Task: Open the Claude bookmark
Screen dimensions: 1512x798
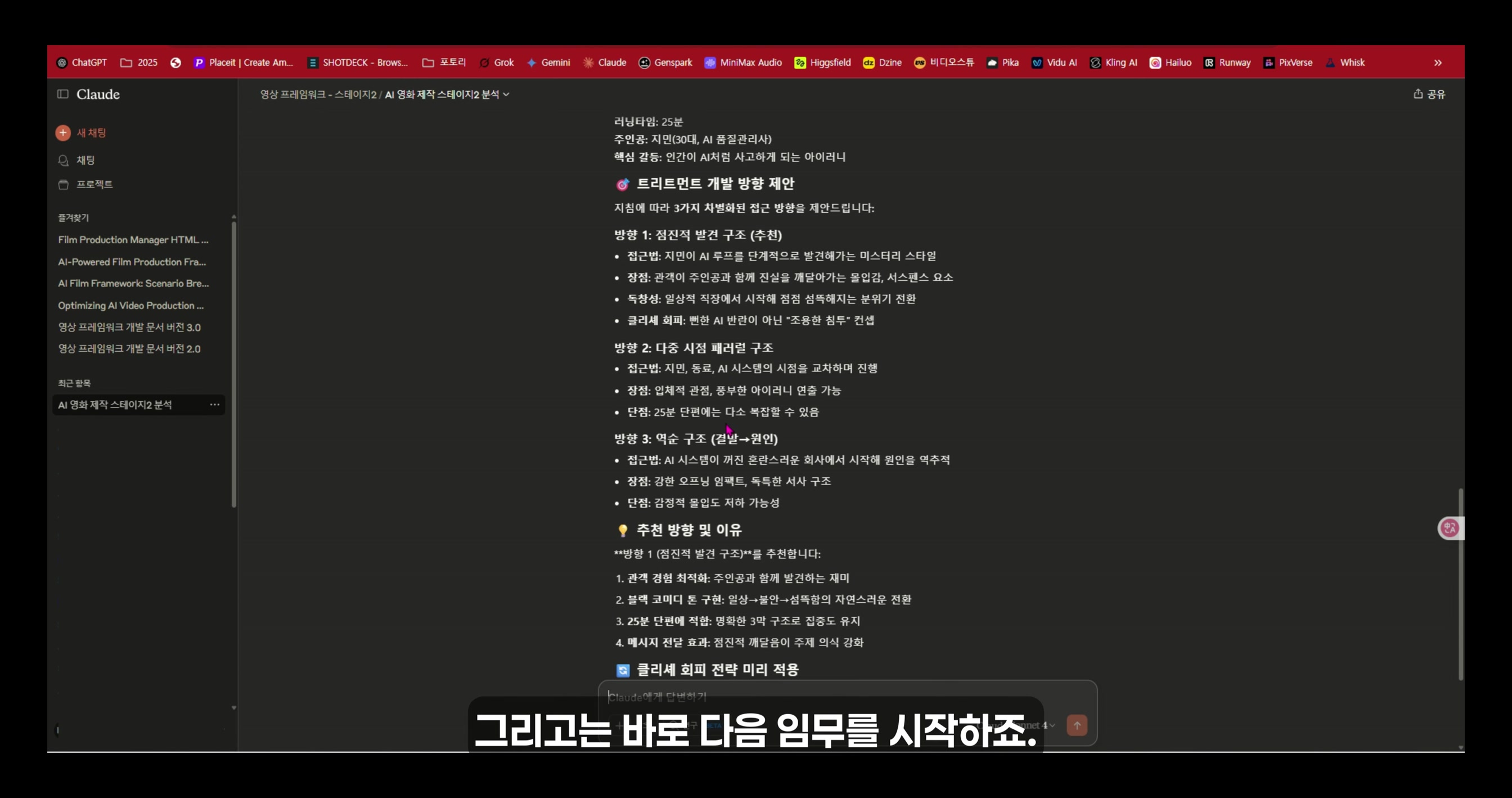Action: pos(605,63)
